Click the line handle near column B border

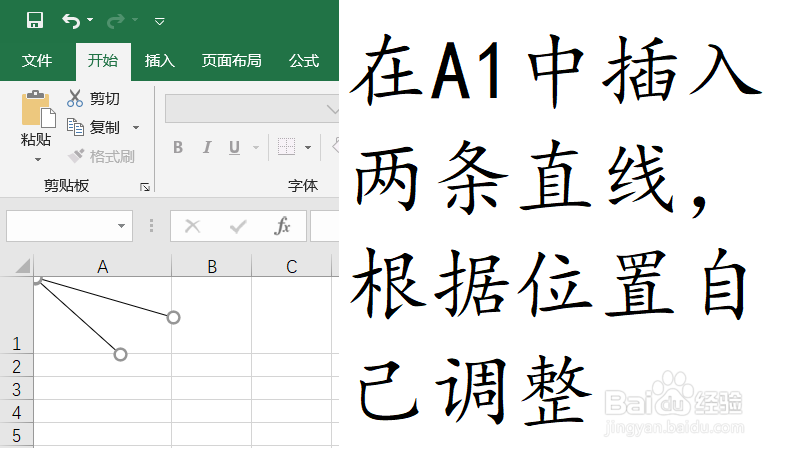pyautogui.click(x=173, y=318)
